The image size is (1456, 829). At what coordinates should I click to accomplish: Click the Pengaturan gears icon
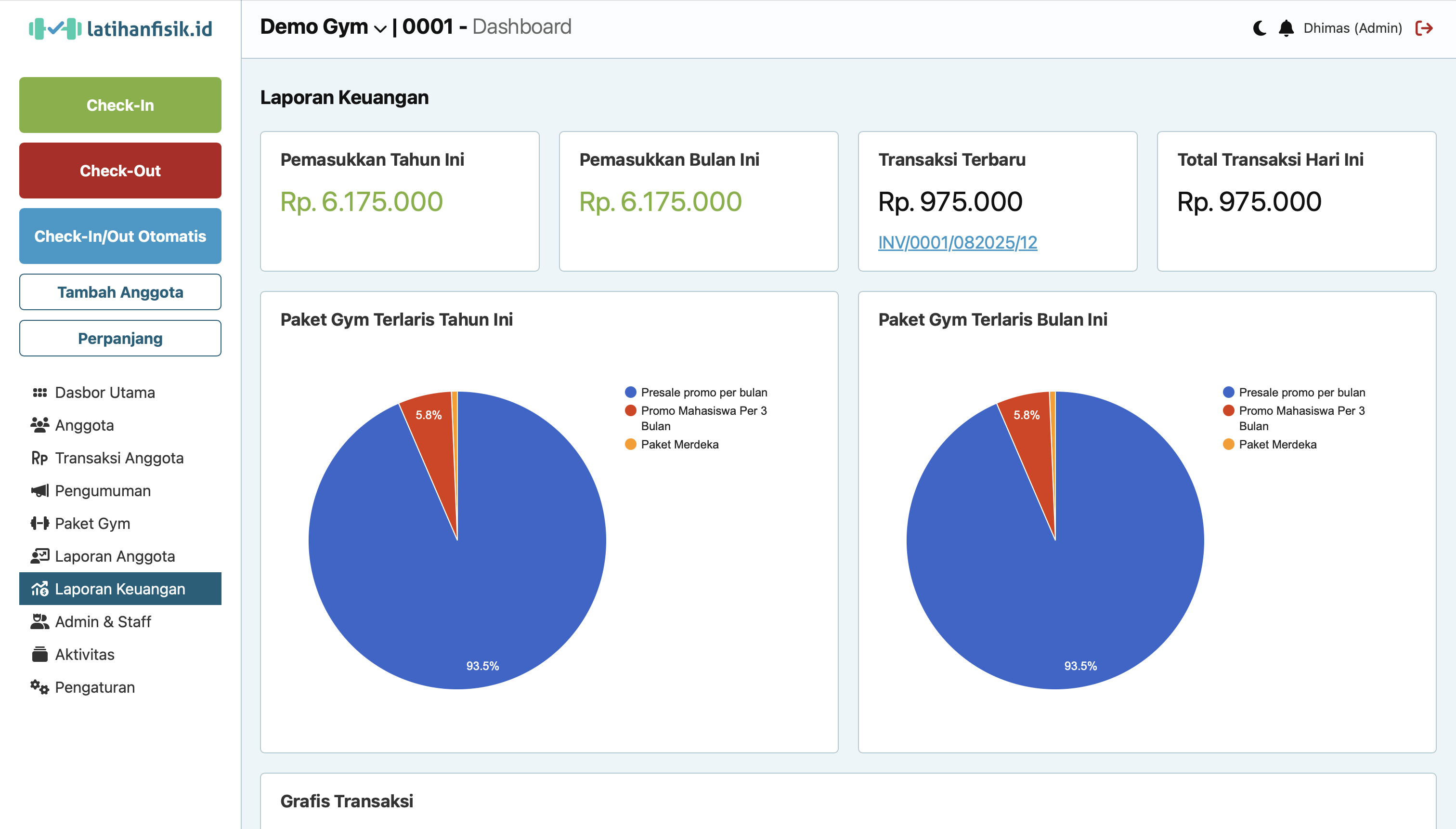tap(39, 686)
